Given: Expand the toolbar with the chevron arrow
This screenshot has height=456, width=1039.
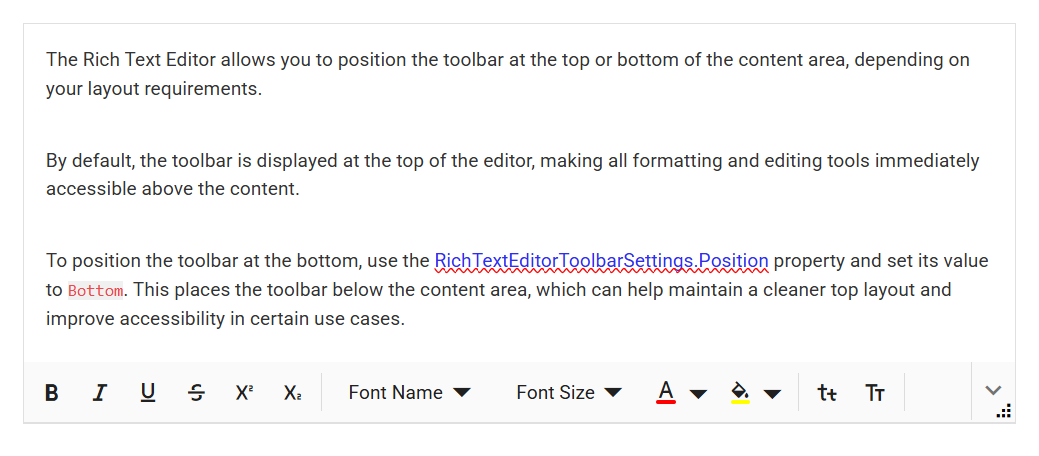Looking at the screenshot, I should pos(993,390).
